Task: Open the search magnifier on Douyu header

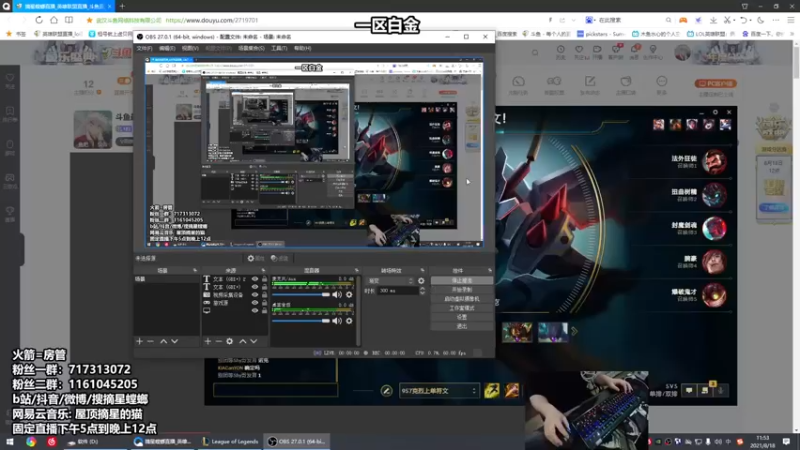Action: 535,52
